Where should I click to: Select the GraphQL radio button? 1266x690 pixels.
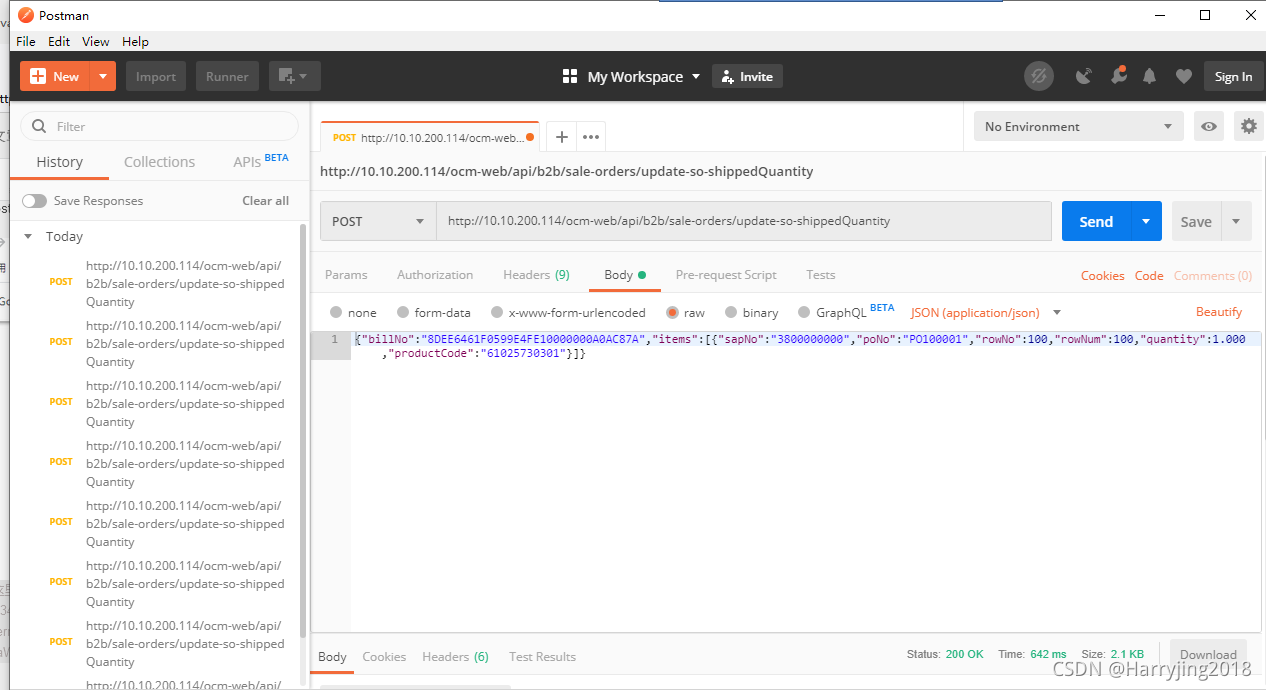(805, 312)
